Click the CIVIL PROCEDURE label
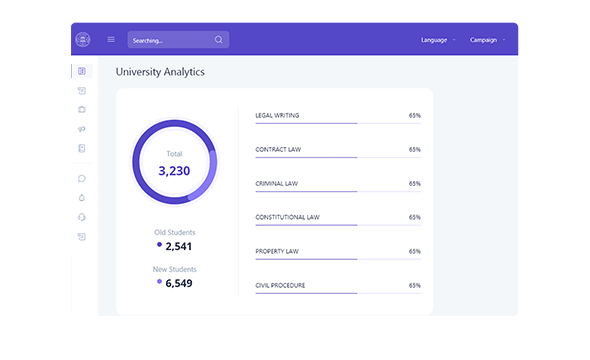The height and width of the screenshot is (360, 590). 280,286
